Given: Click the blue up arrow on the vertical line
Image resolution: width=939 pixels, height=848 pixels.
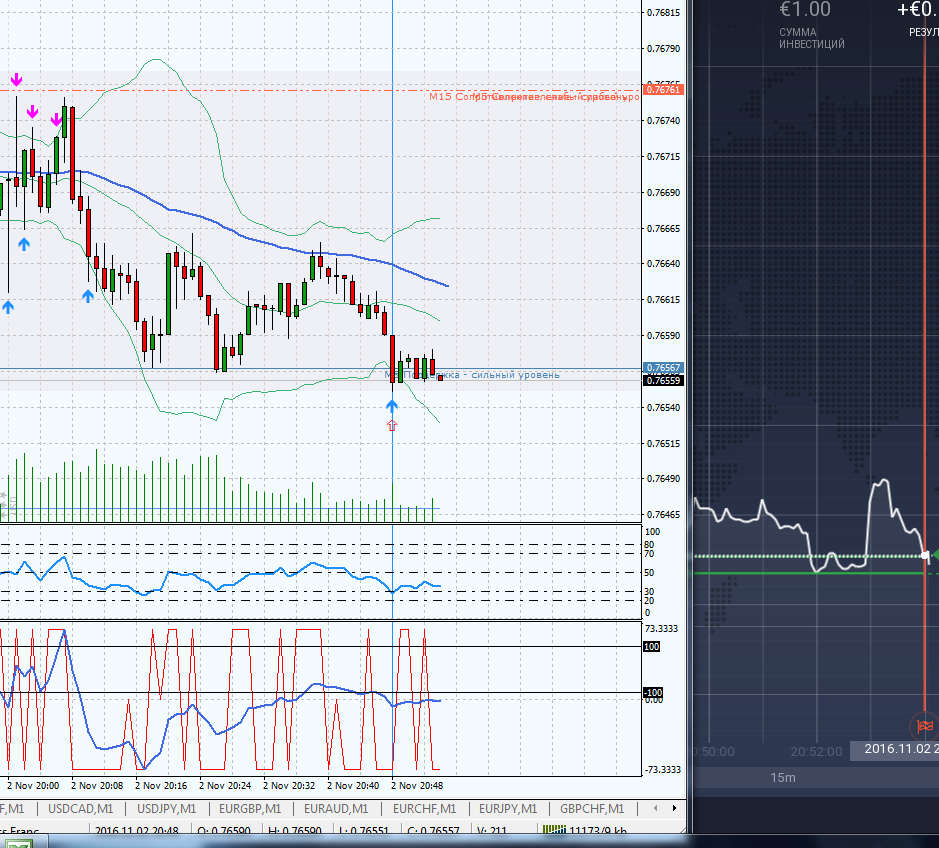Looking at the screenshot, I should point(392,405).
